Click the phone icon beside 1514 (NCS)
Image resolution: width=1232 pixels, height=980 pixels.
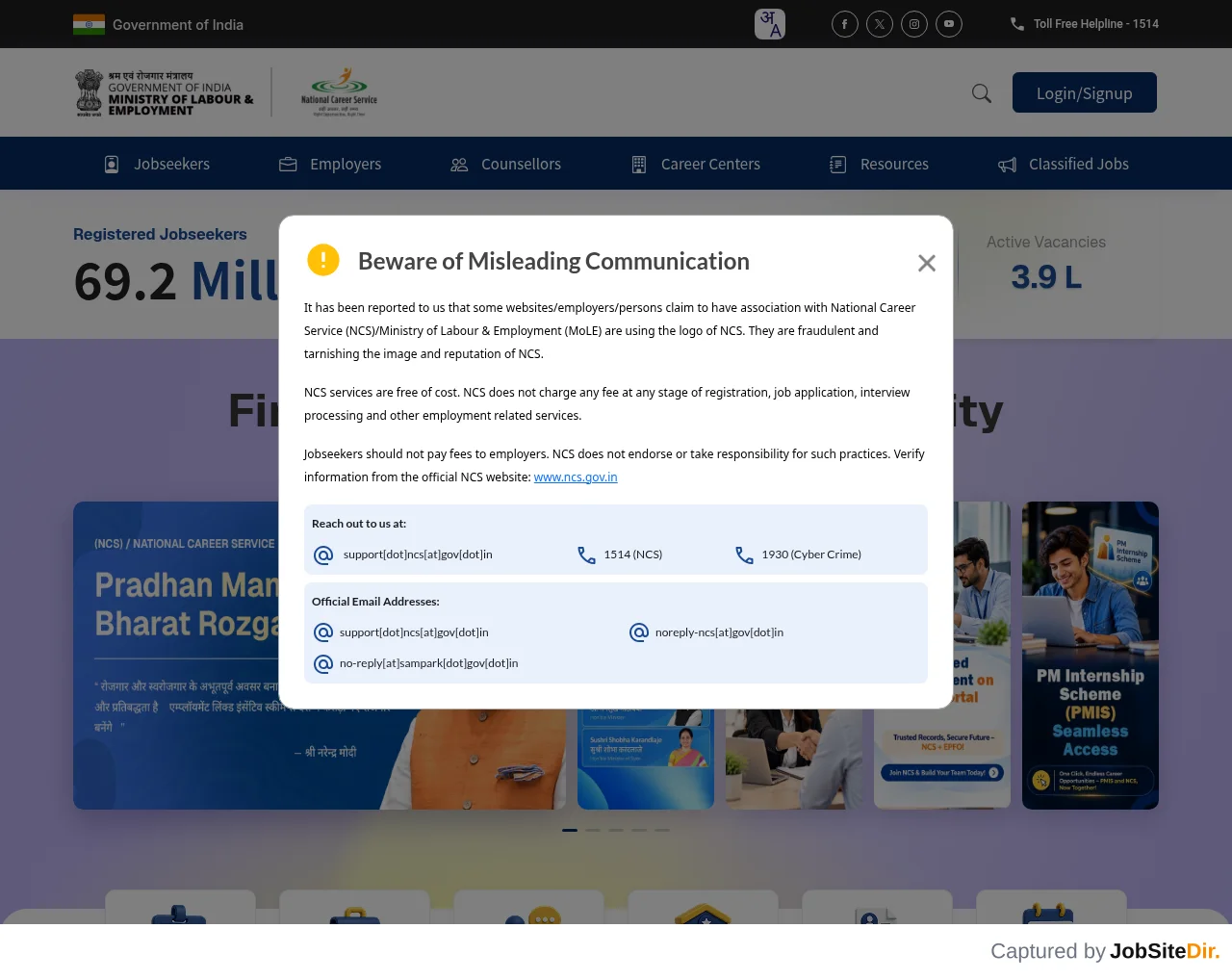(x=586, y=555)
